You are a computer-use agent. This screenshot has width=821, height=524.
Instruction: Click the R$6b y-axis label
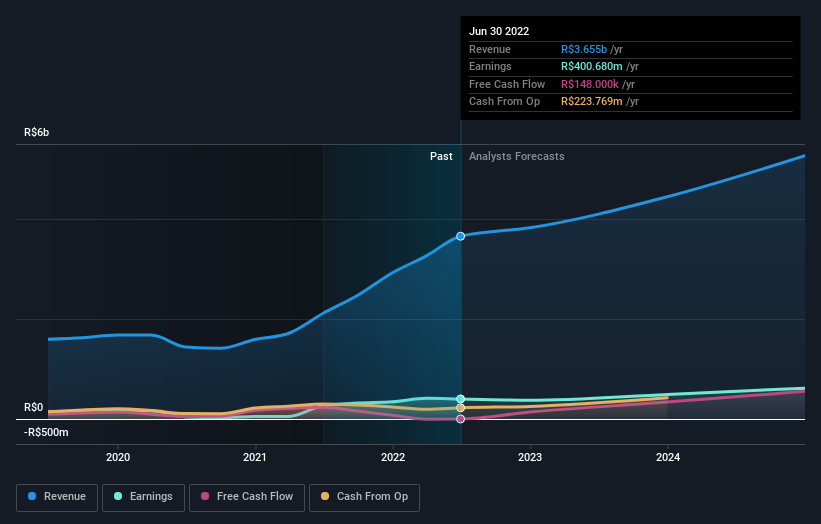coord(37,132)
